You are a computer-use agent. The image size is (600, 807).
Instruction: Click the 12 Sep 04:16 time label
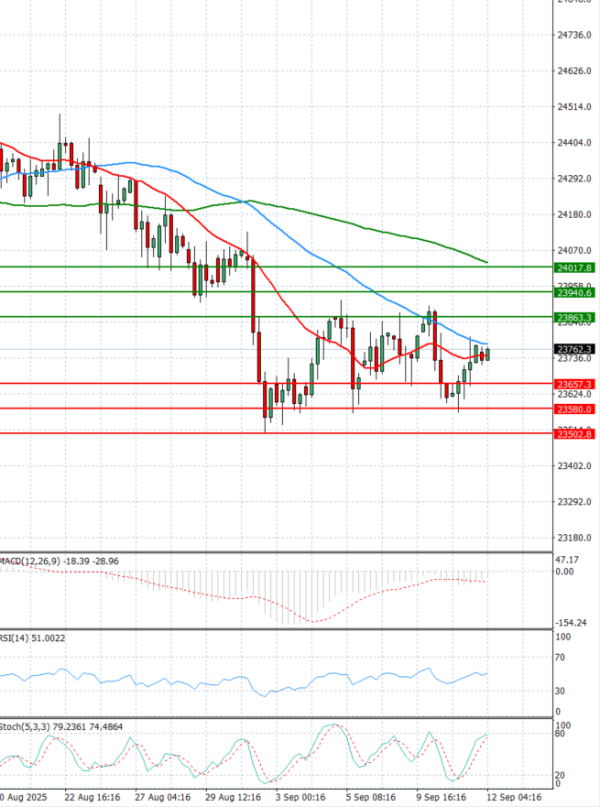click(514, 797)
